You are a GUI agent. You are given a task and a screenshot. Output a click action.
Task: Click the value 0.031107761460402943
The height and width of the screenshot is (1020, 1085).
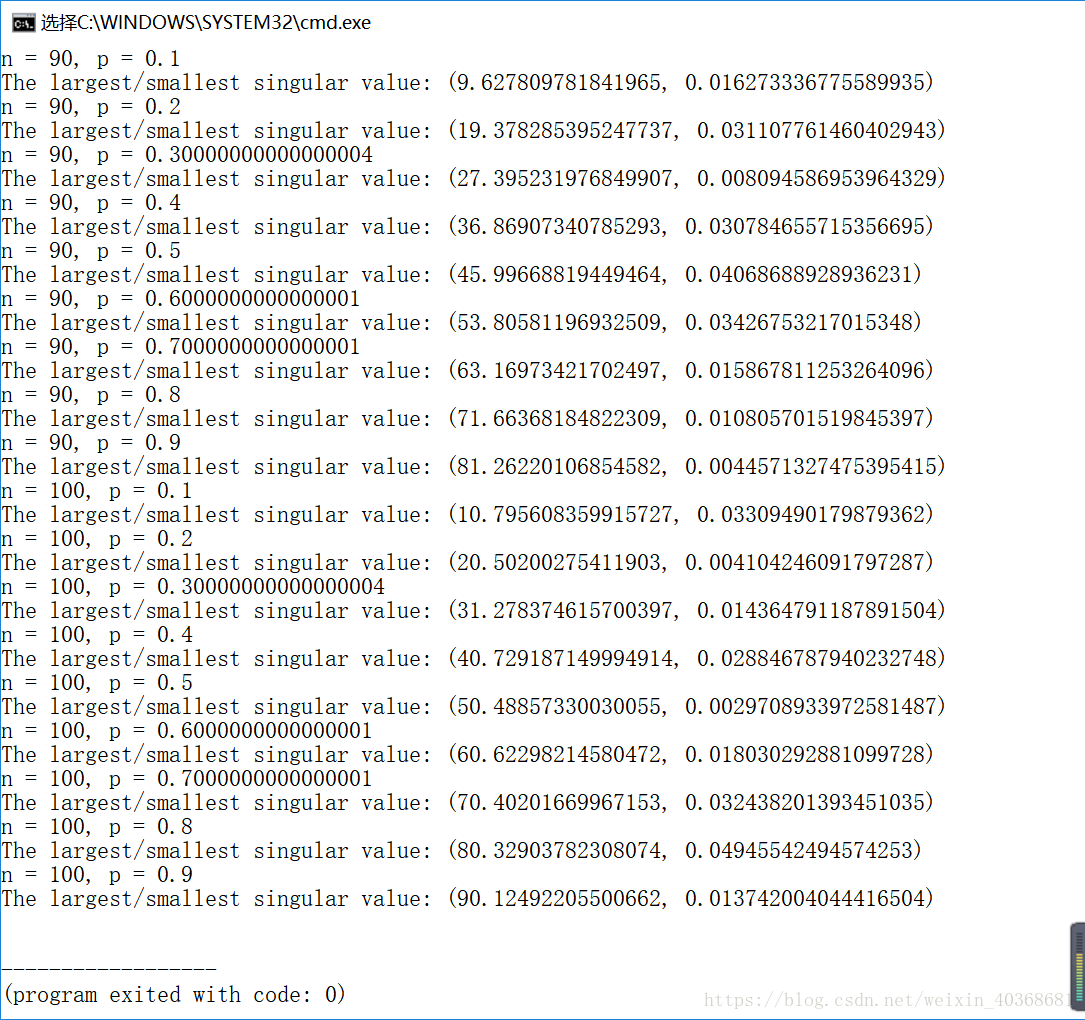click(x=815, y=131)
